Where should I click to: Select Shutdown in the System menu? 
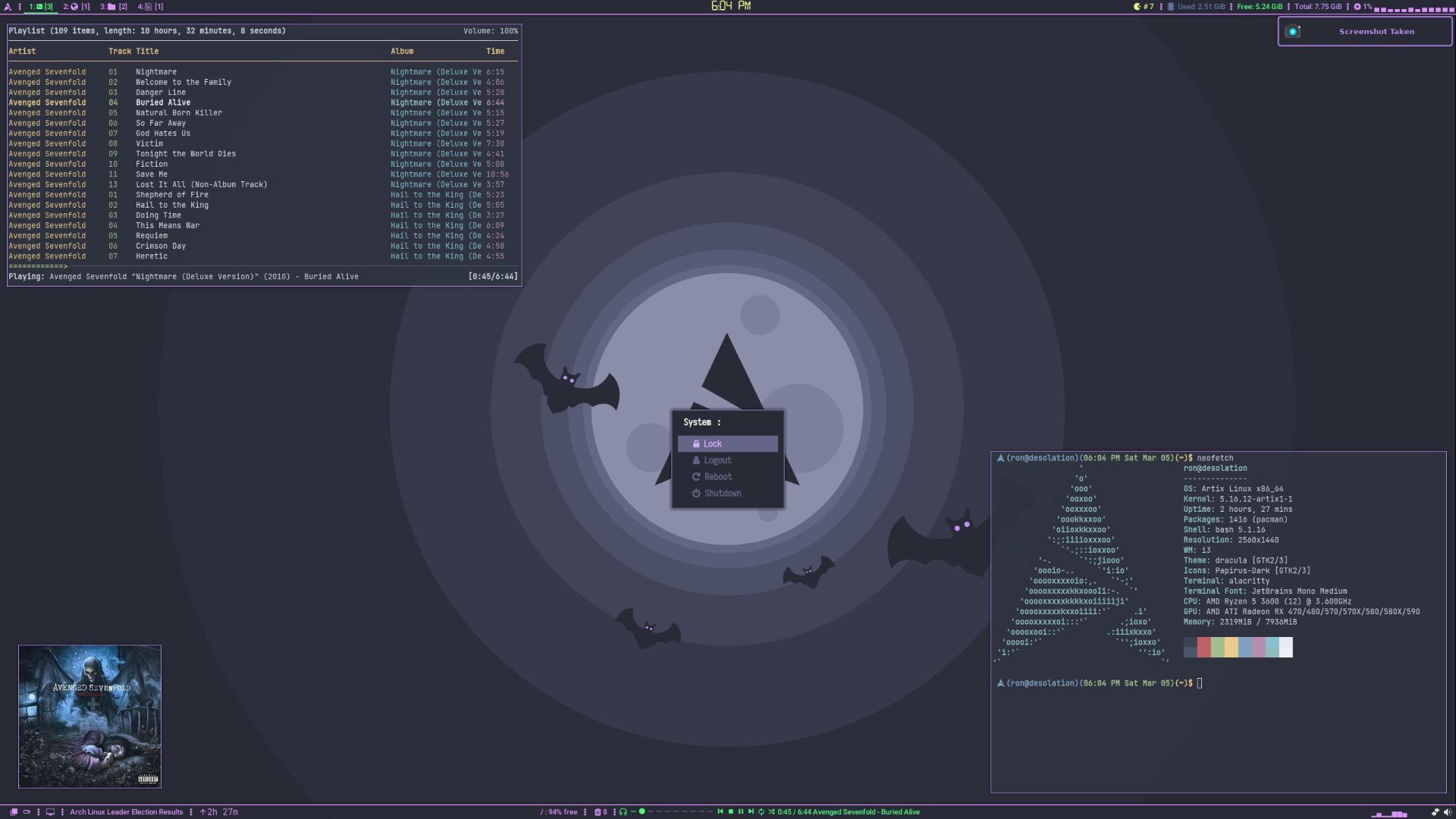pyautogui.click(x=728, y=494)
